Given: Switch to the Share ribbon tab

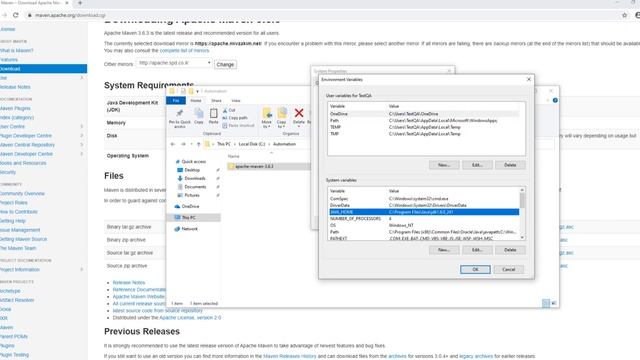Looking at the screenshot, I should (216, 100).
